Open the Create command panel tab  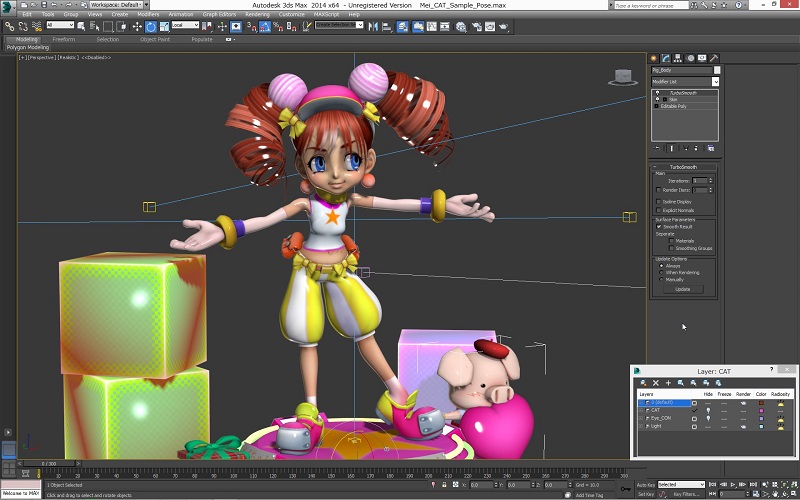click(x=653, y=58)
